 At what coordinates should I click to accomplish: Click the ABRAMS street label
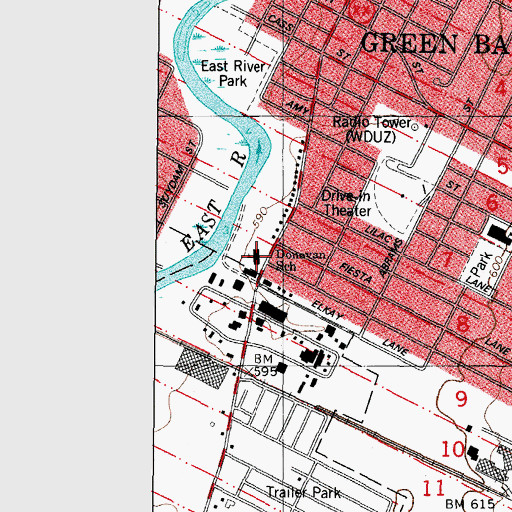pos(392,257)
